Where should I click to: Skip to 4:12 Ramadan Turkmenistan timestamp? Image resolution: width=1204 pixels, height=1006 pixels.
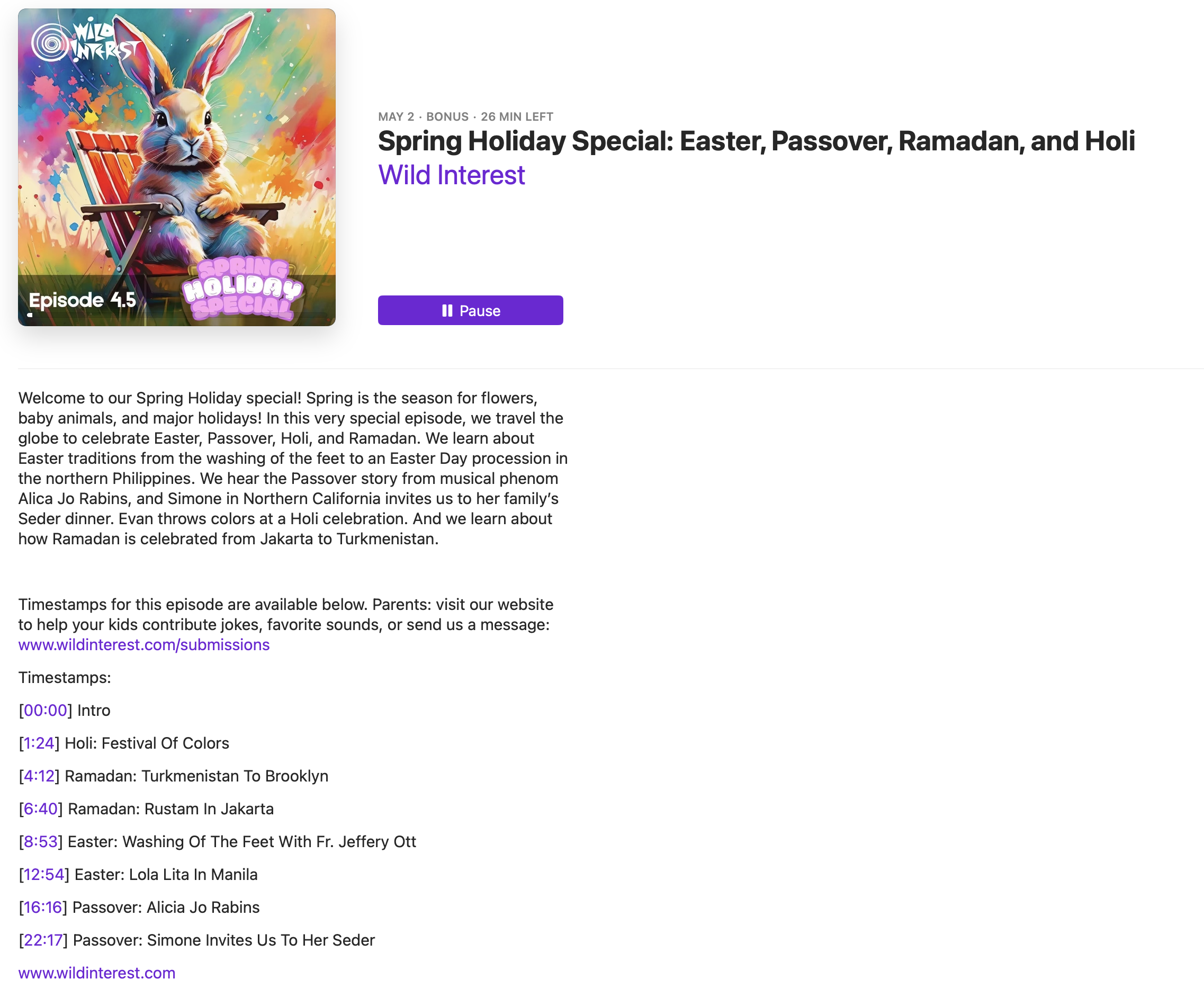click(39, 776)
